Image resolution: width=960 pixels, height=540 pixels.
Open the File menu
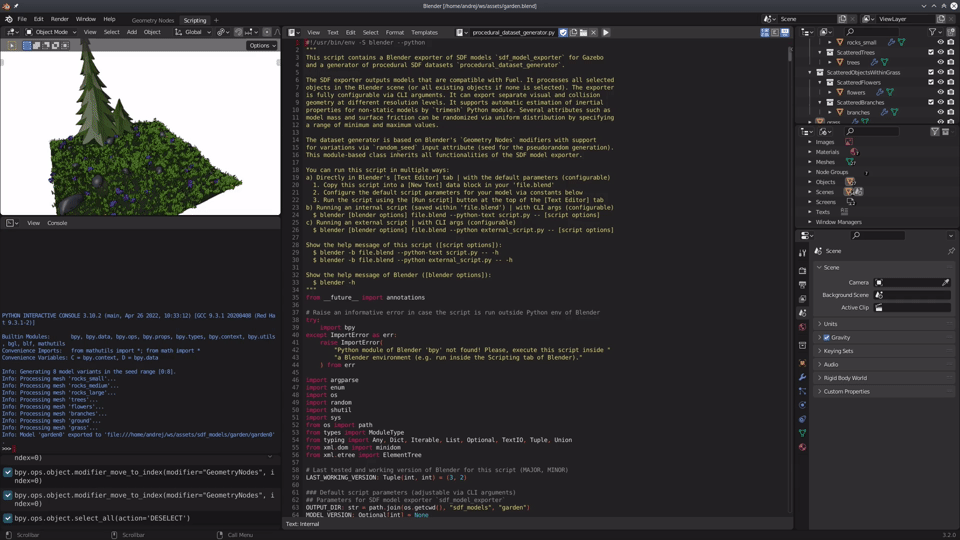22,19
